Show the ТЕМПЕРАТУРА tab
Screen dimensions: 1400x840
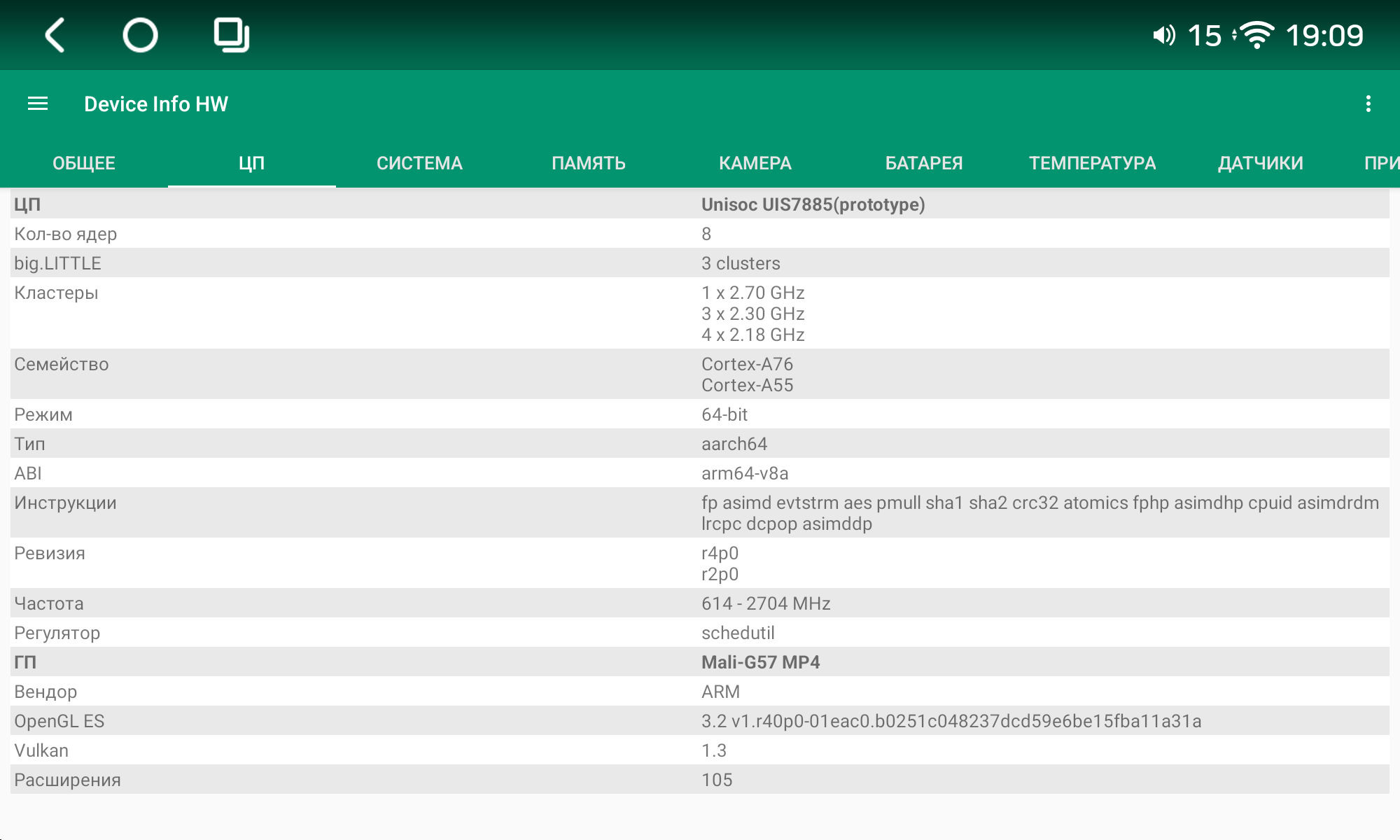pyautogui.click(x=1092, y=163)
